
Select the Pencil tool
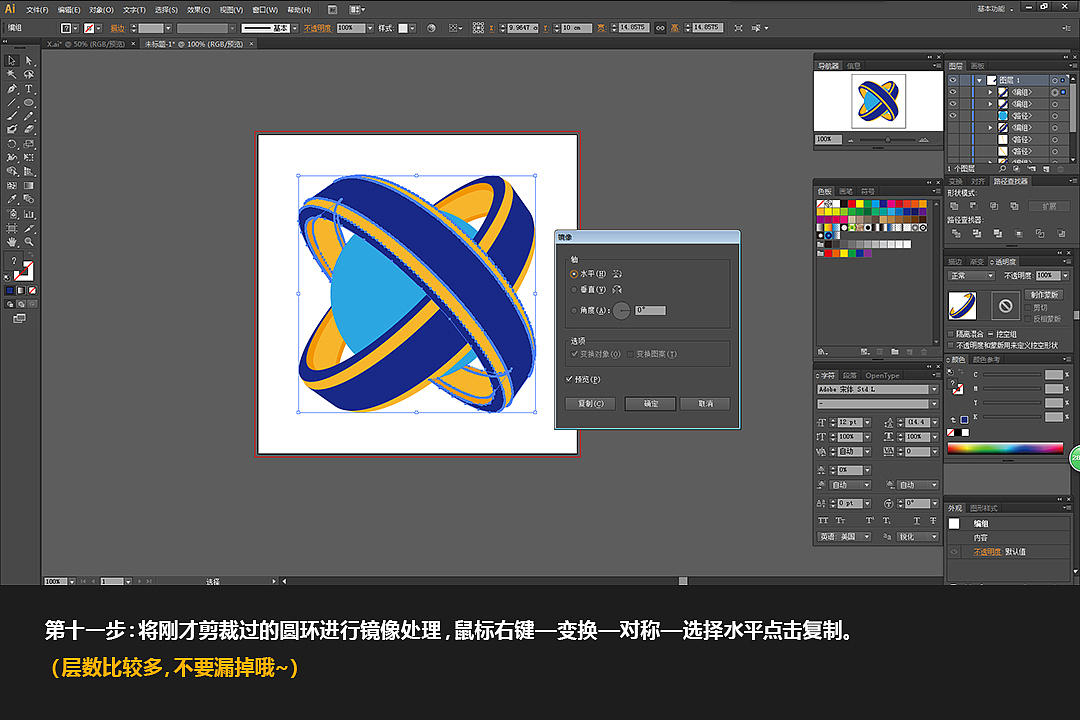point(29,116)
